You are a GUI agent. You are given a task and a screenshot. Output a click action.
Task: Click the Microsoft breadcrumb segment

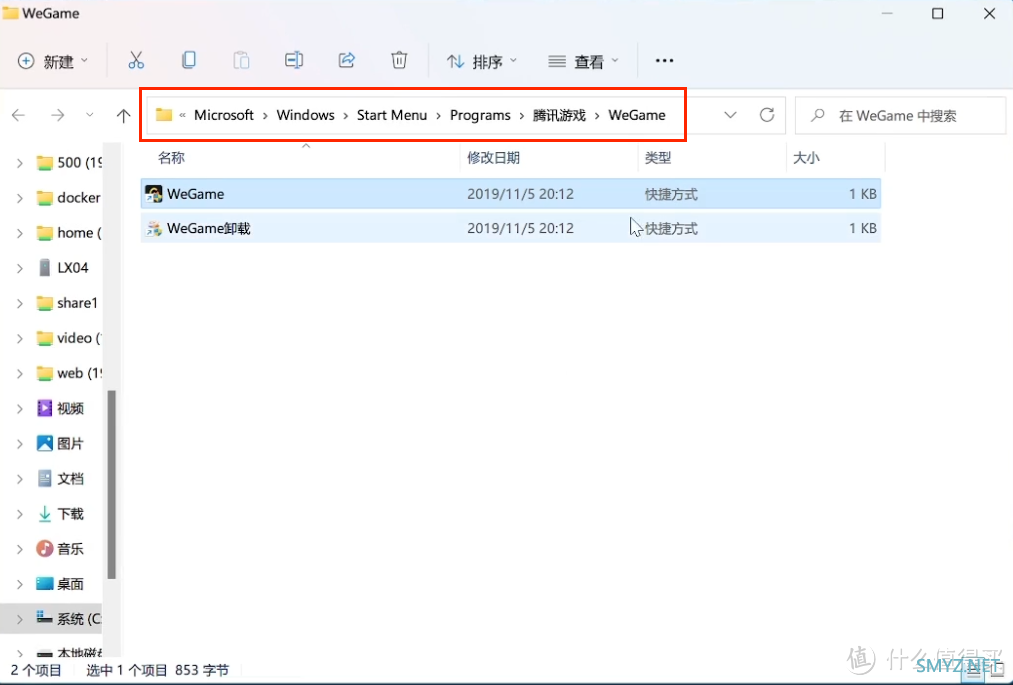(x=224, y=115)
